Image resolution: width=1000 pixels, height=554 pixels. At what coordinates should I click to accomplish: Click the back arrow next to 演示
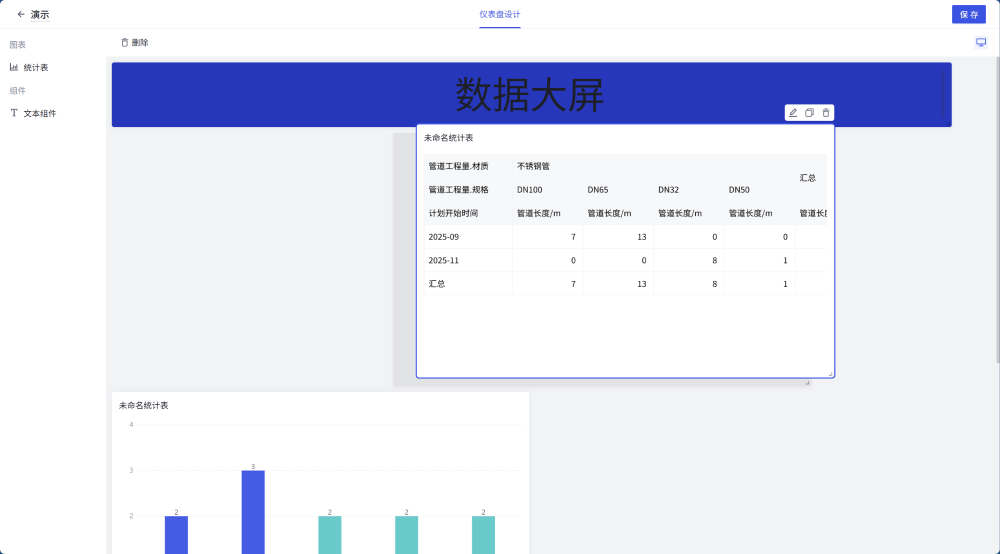click(21, 14)
